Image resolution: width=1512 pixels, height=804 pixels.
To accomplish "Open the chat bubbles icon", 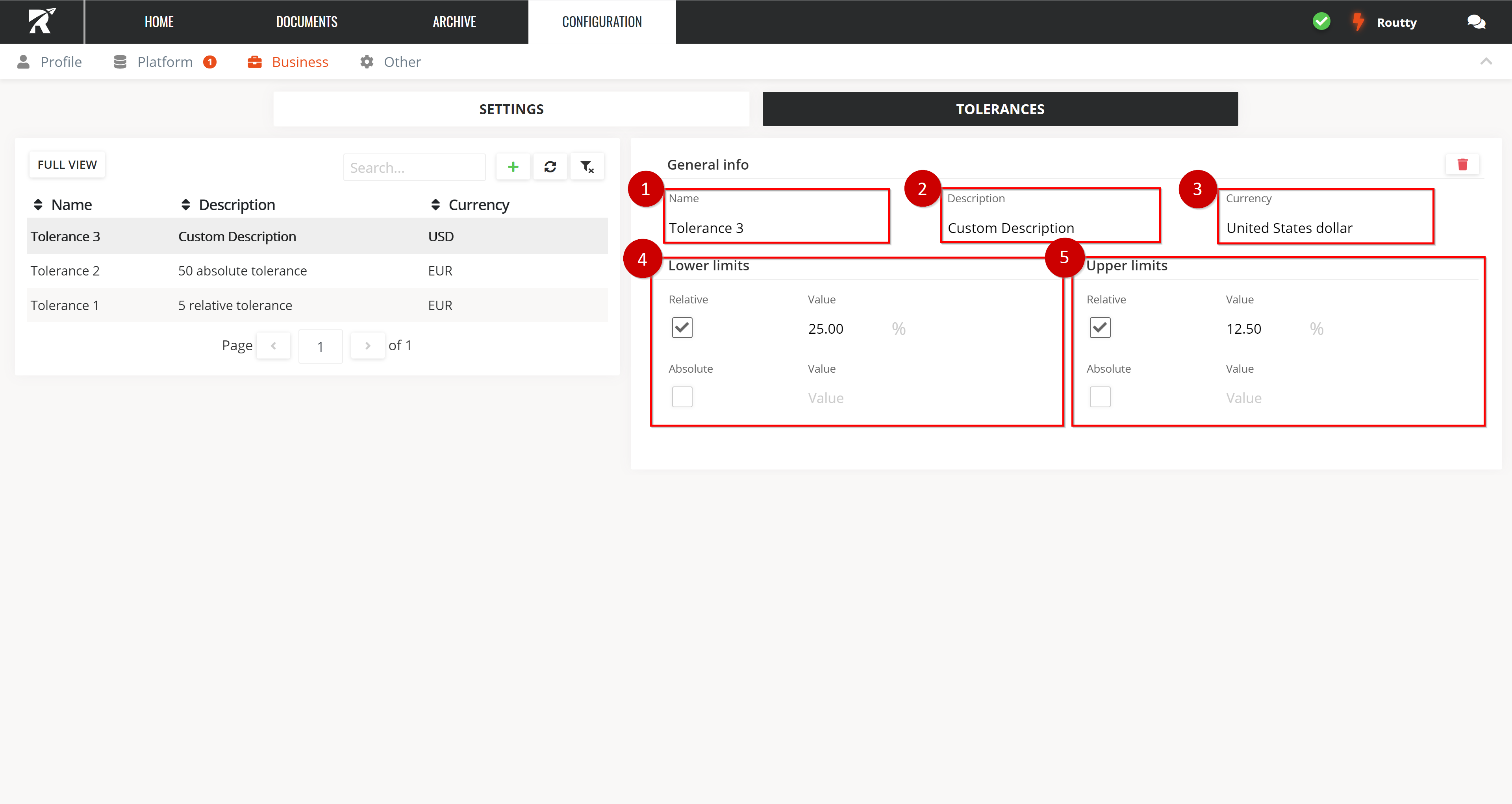I will 1476,22.
